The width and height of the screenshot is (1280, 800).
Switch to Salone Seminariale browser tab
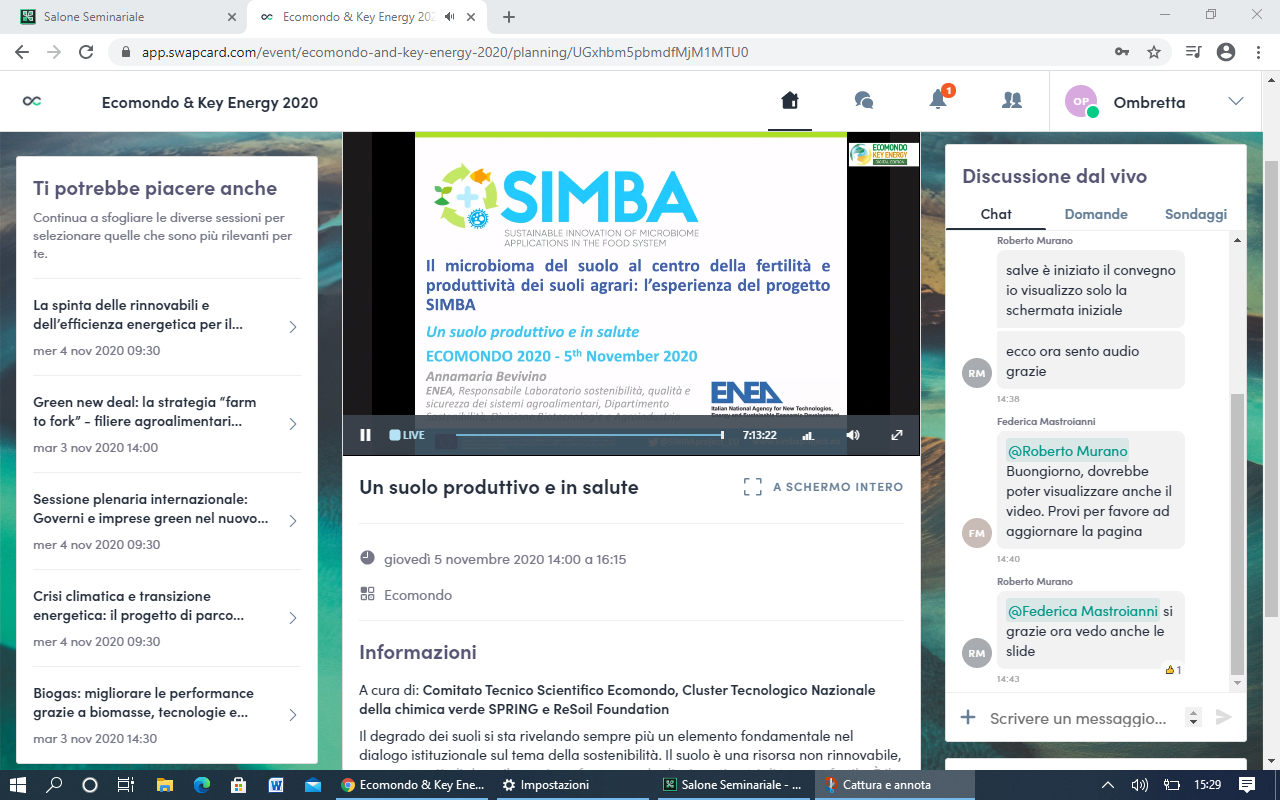[x=124, y=17]
